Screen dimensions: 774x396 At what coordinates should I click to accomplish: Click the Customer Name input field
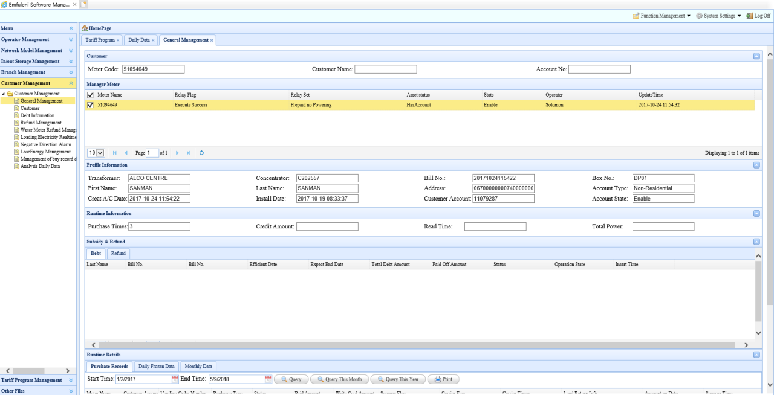pos(385,69)
